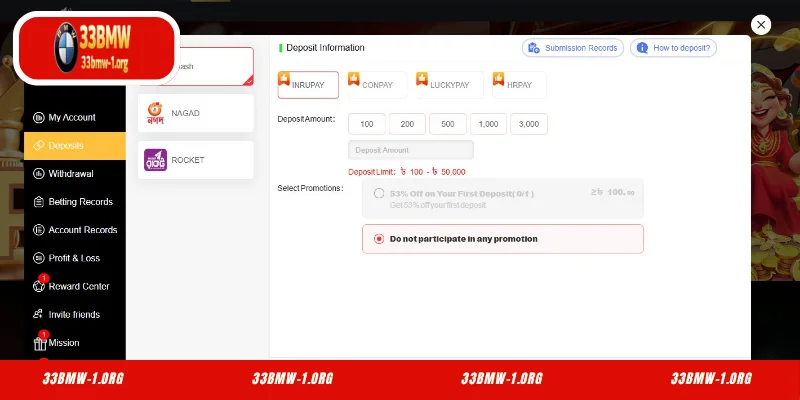800x400 pixels.
Task: Pick the 3,000 deposit amount
Action: pos(529,124)
